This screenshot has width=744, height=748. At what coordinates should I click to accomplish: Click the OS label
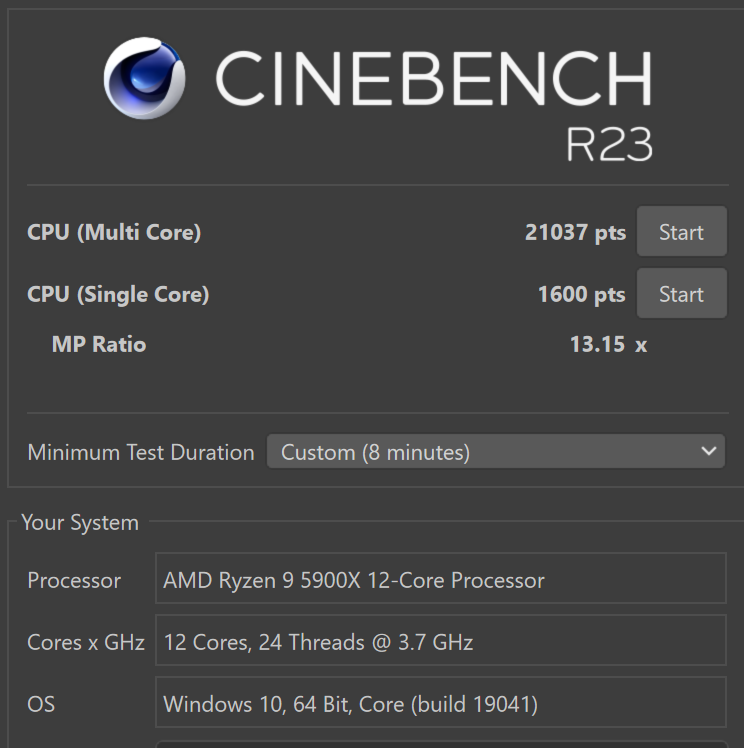[41, 704]
